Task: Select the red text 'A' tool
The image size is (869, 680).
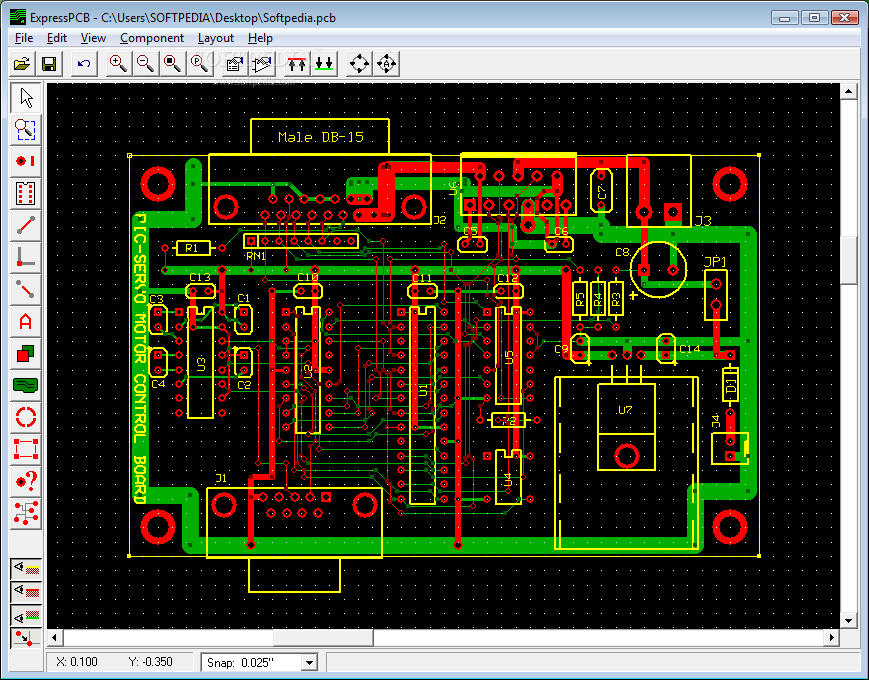Action: point(26,321)
